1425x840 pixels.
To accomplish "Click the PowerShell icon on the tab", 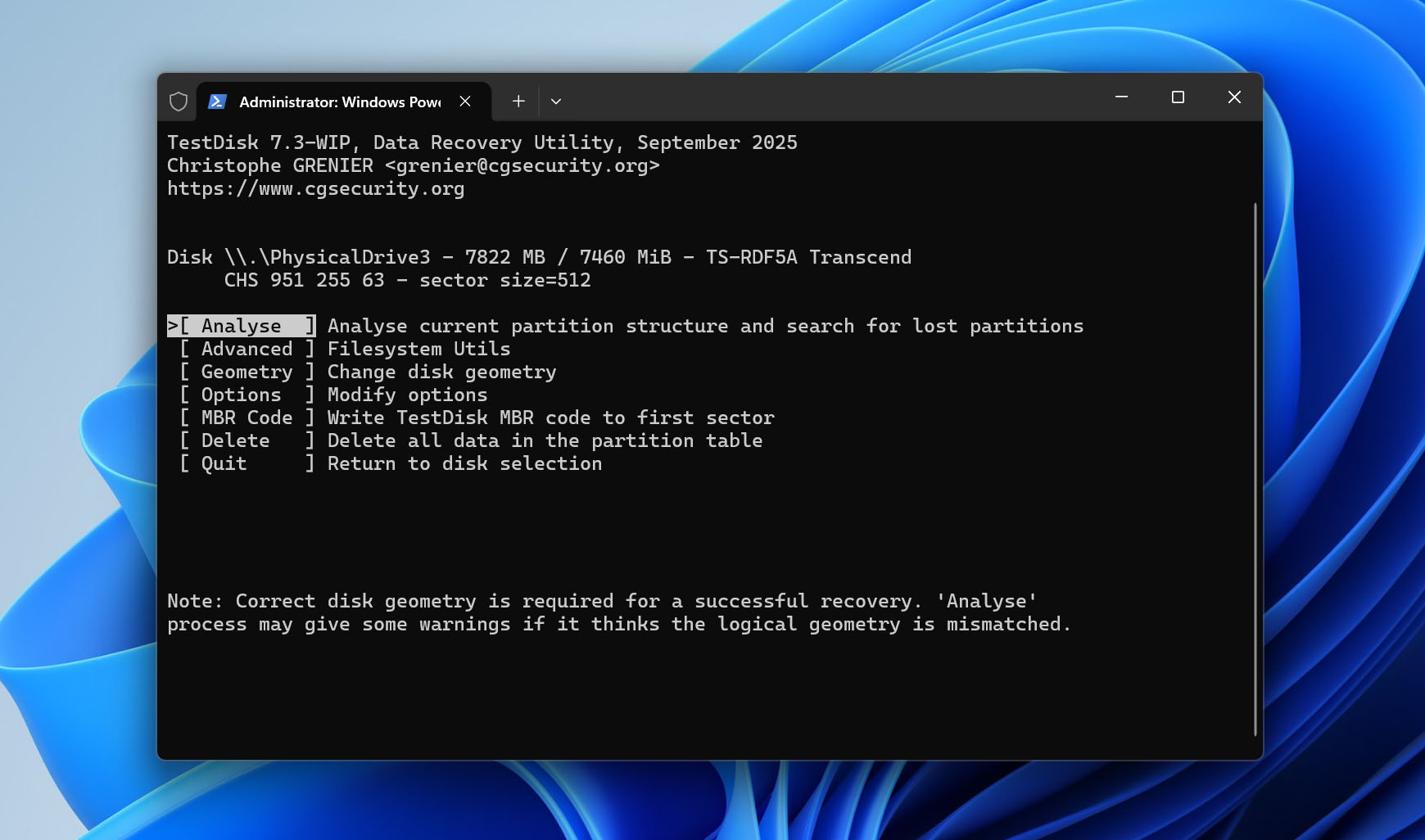I will coord(217,102).
